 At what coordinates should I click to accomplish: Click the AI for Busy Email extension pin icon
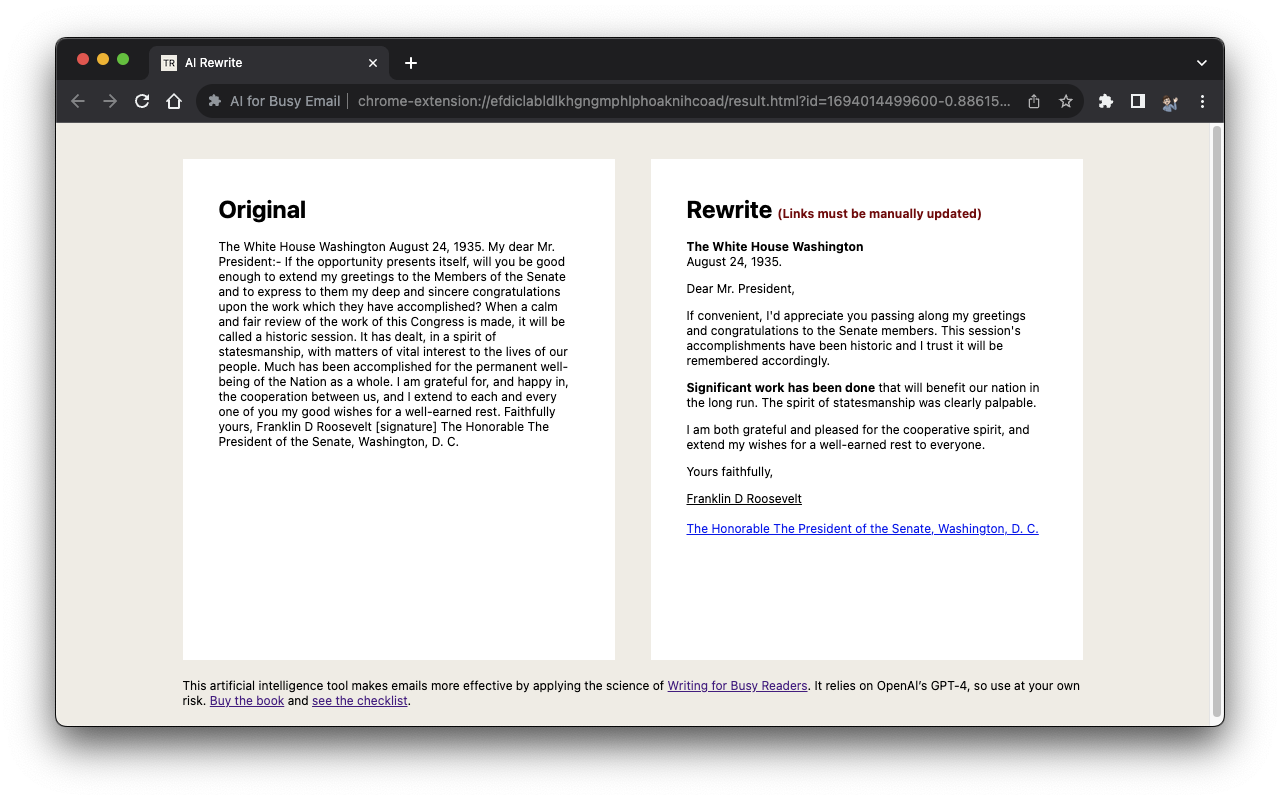[x=214, y=101]
